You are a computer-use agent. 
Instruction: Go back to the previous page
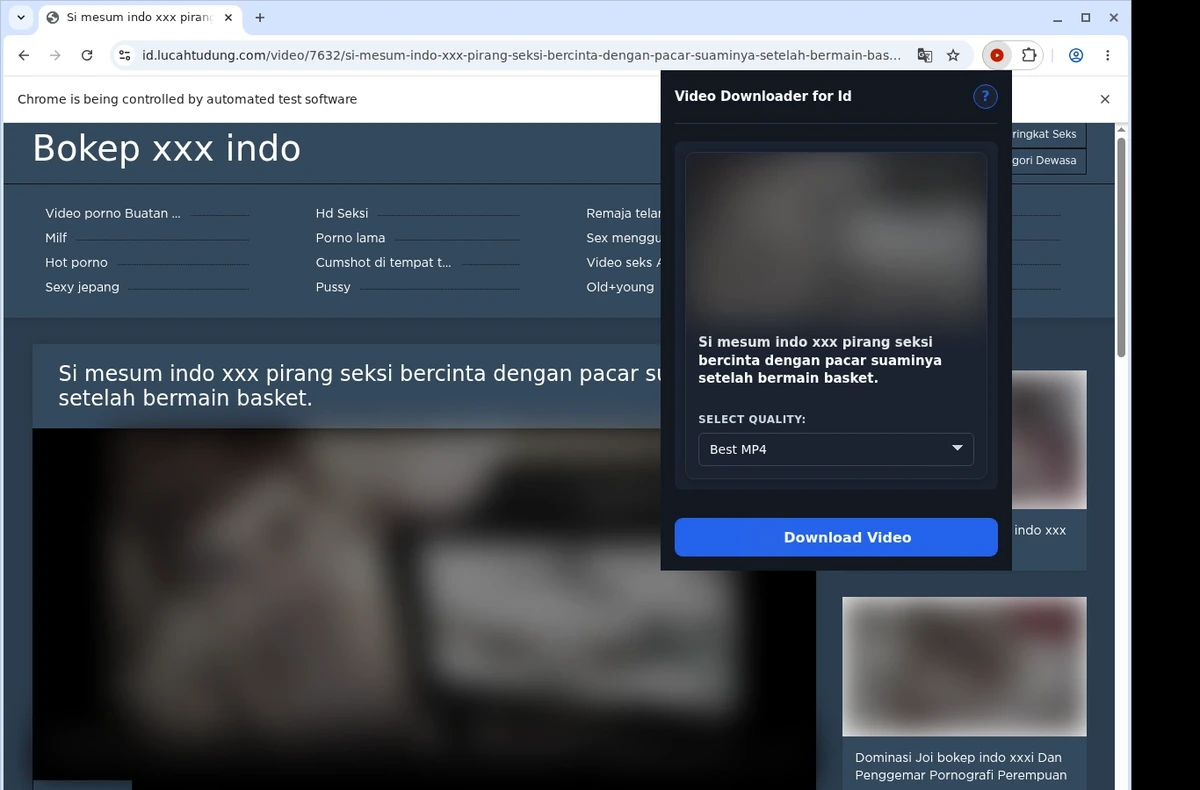tap(24, 56)
